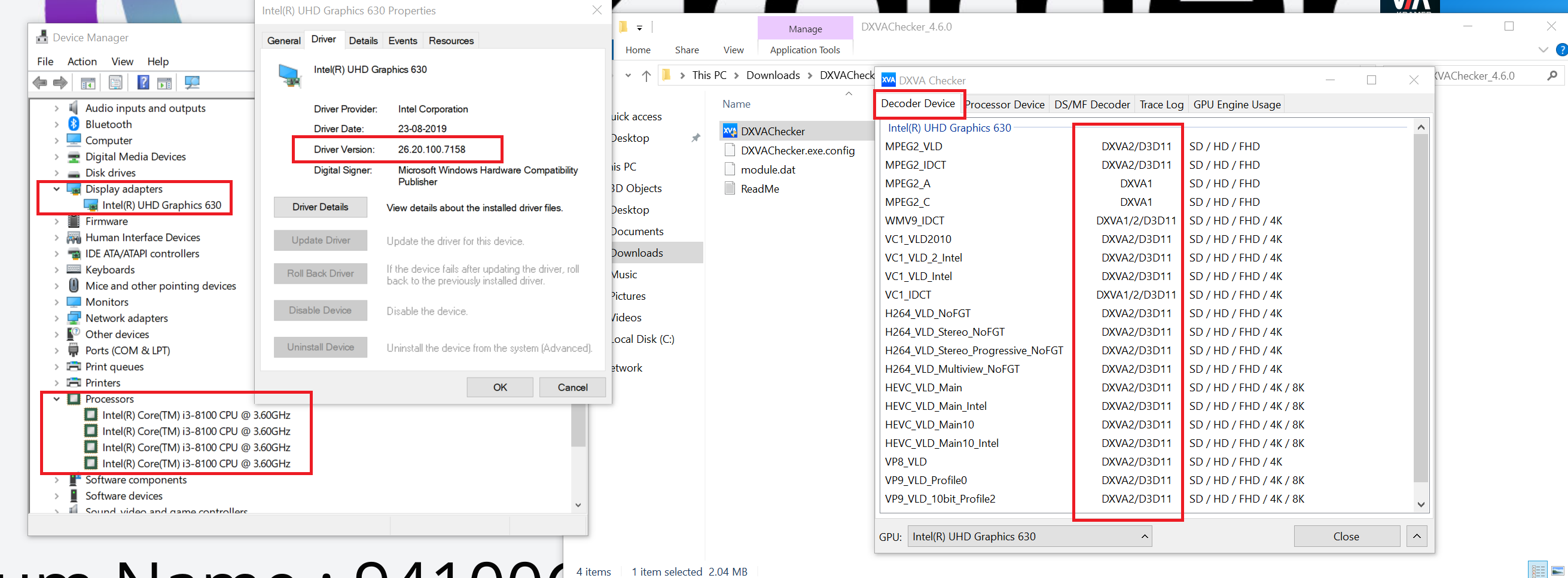Screen dimensions: 1568x578
Task: Click the Update Driver button
Action: [x=320, y=241]
